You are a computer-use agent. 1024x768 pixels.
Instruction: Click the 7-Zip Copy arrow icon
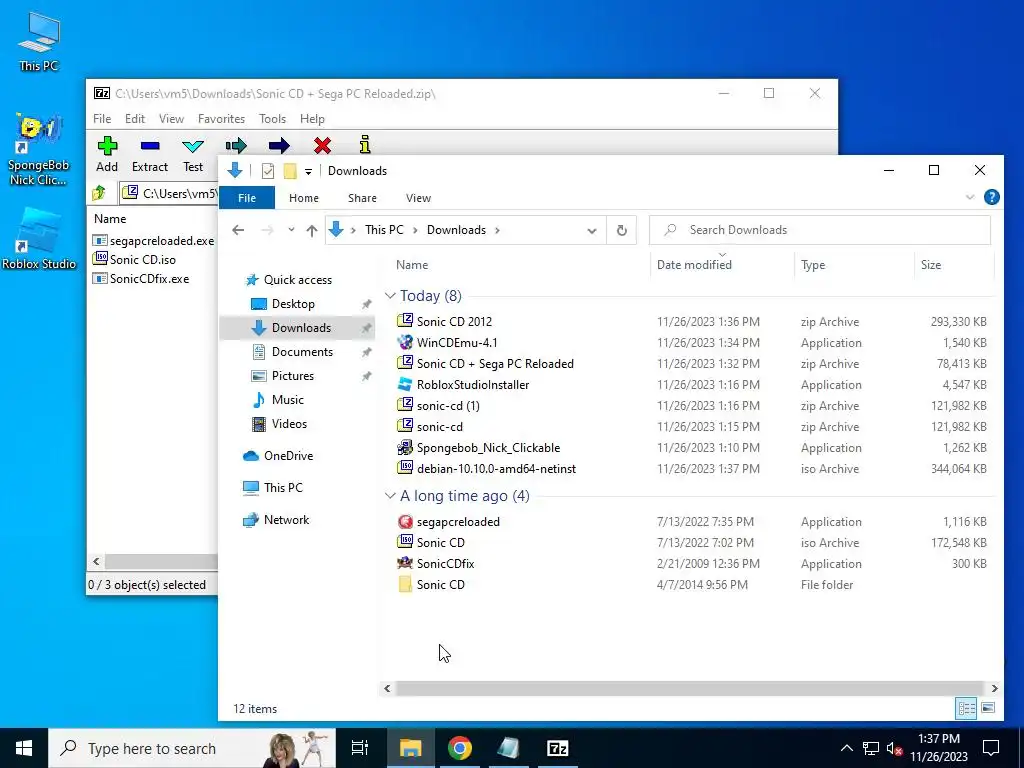coord(236,146)
